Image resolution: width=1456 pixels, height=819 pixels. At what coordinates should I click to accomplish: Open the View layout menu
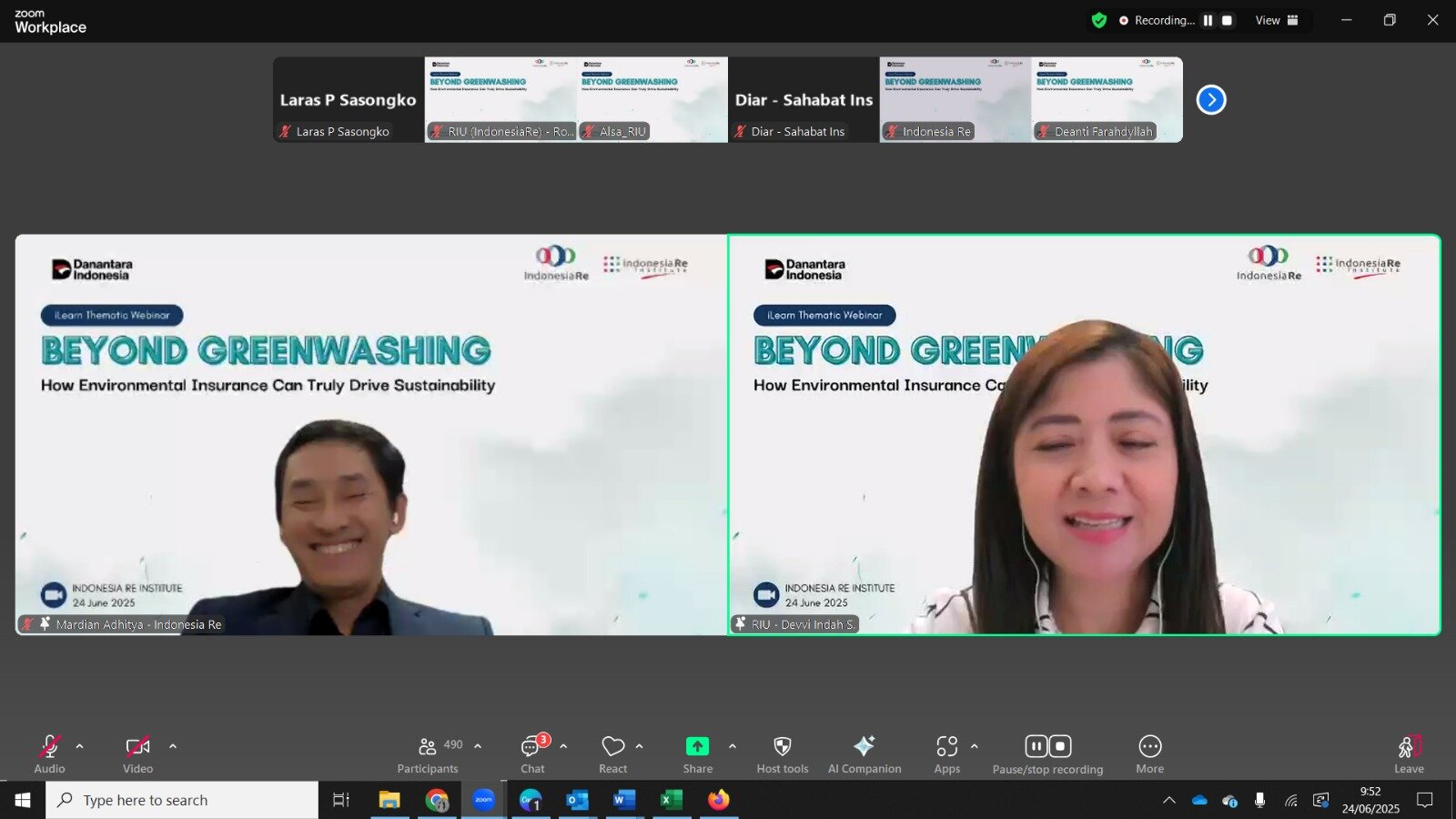(1277, 20)
